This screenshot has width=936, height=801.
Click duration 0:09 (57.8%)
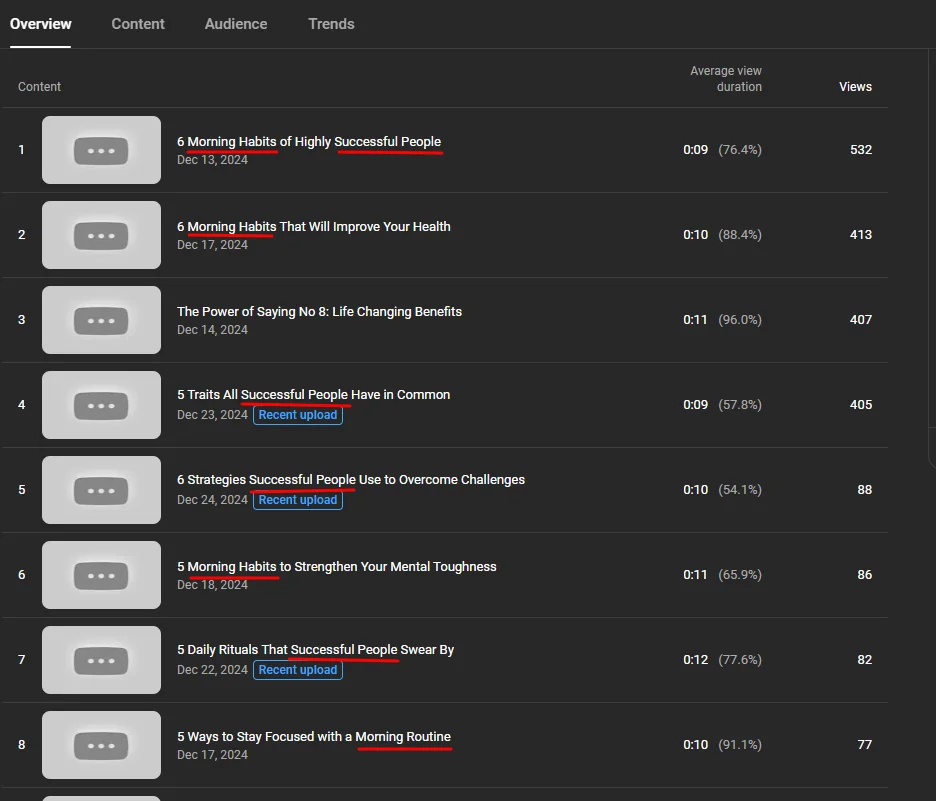tap(722, 405)
